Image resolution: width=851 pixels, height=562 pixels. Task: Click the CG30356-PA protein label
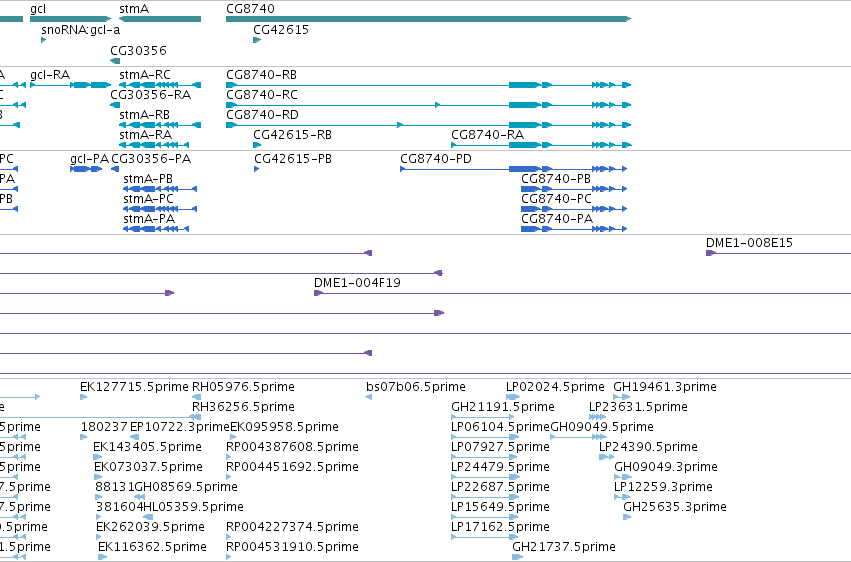[151, 159]
